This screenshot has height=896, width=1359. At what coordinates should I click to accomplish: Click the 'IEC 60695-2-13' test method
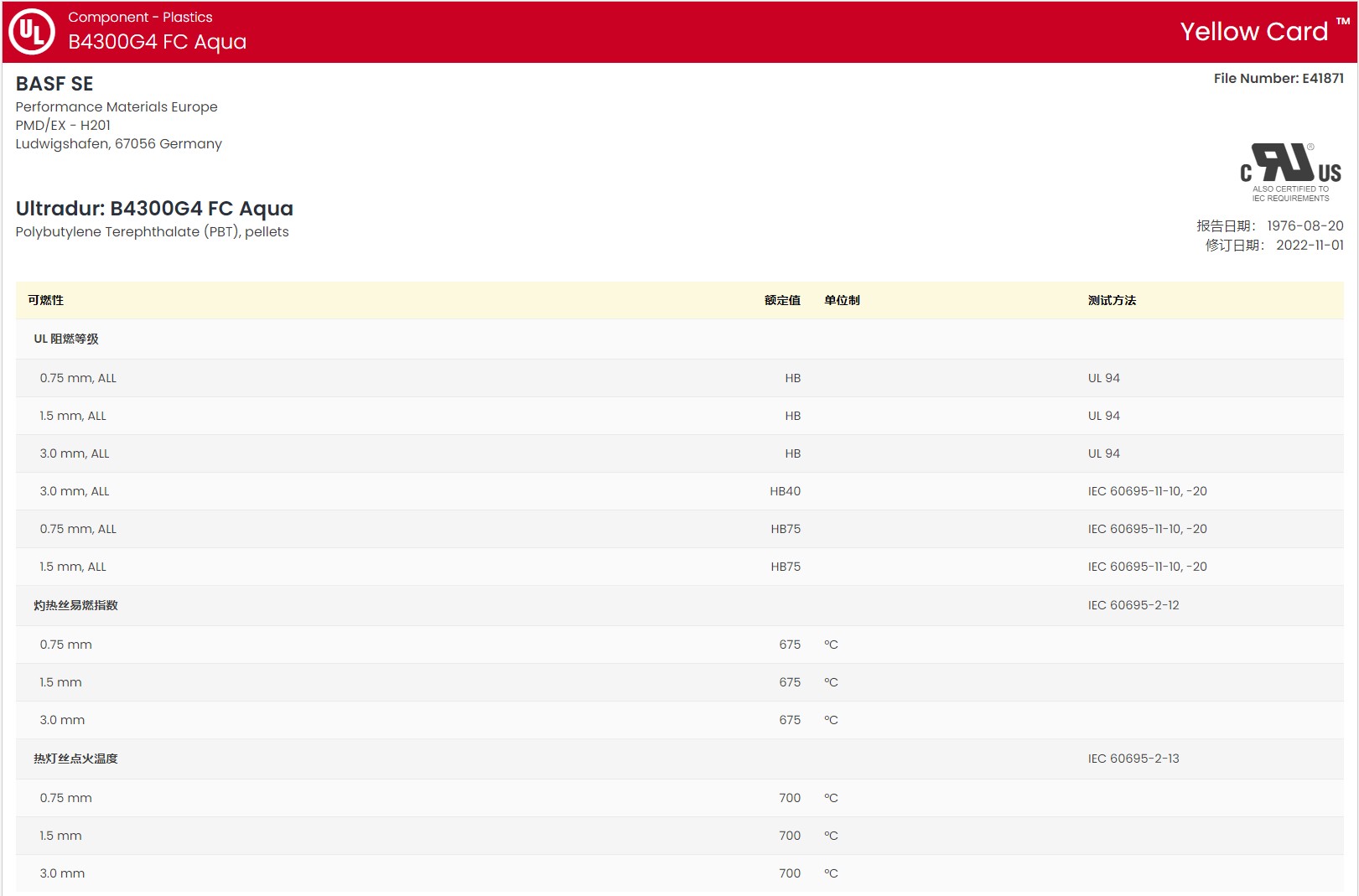pyautogui.click(x=1133, y=759)
